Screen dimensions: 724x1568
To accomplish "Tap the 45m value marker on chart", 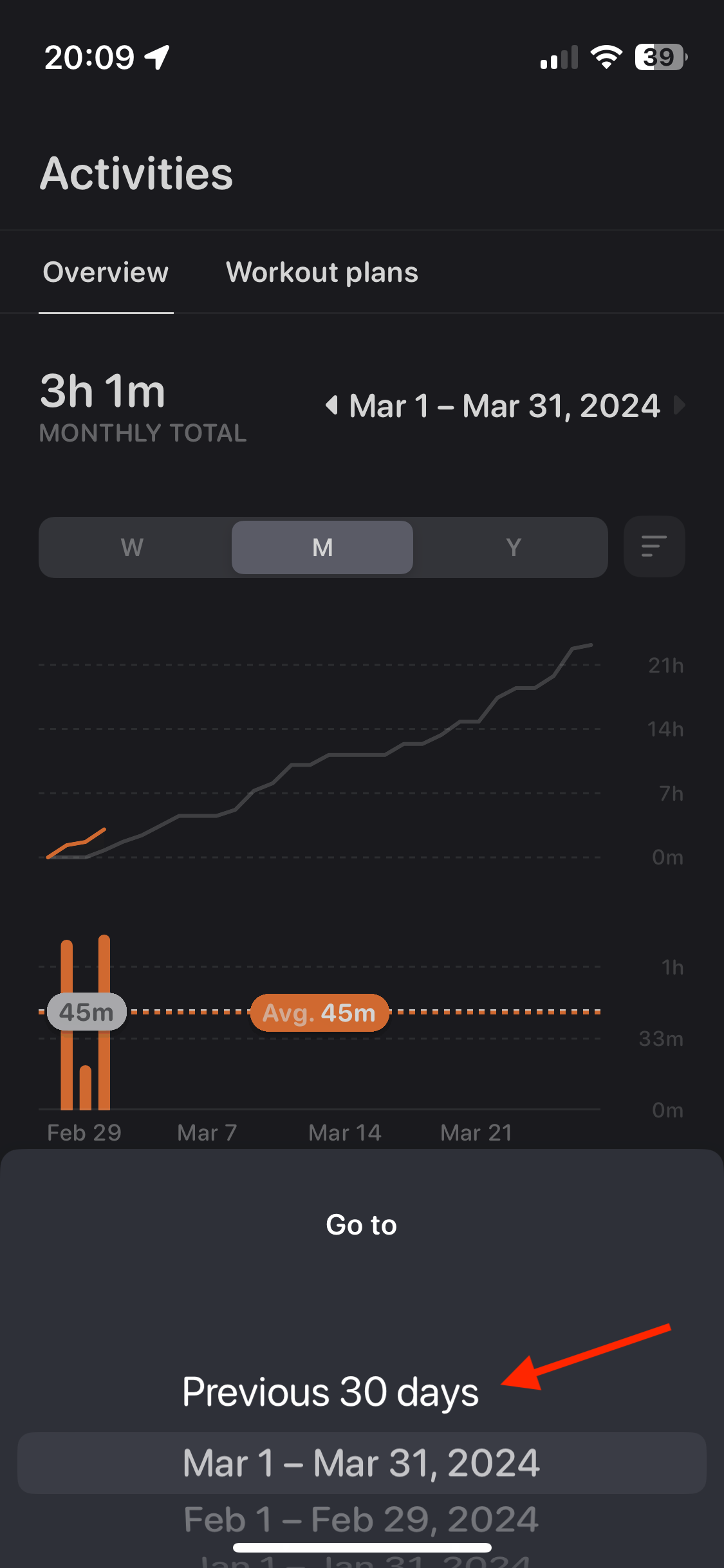I will click(86, 1012).
